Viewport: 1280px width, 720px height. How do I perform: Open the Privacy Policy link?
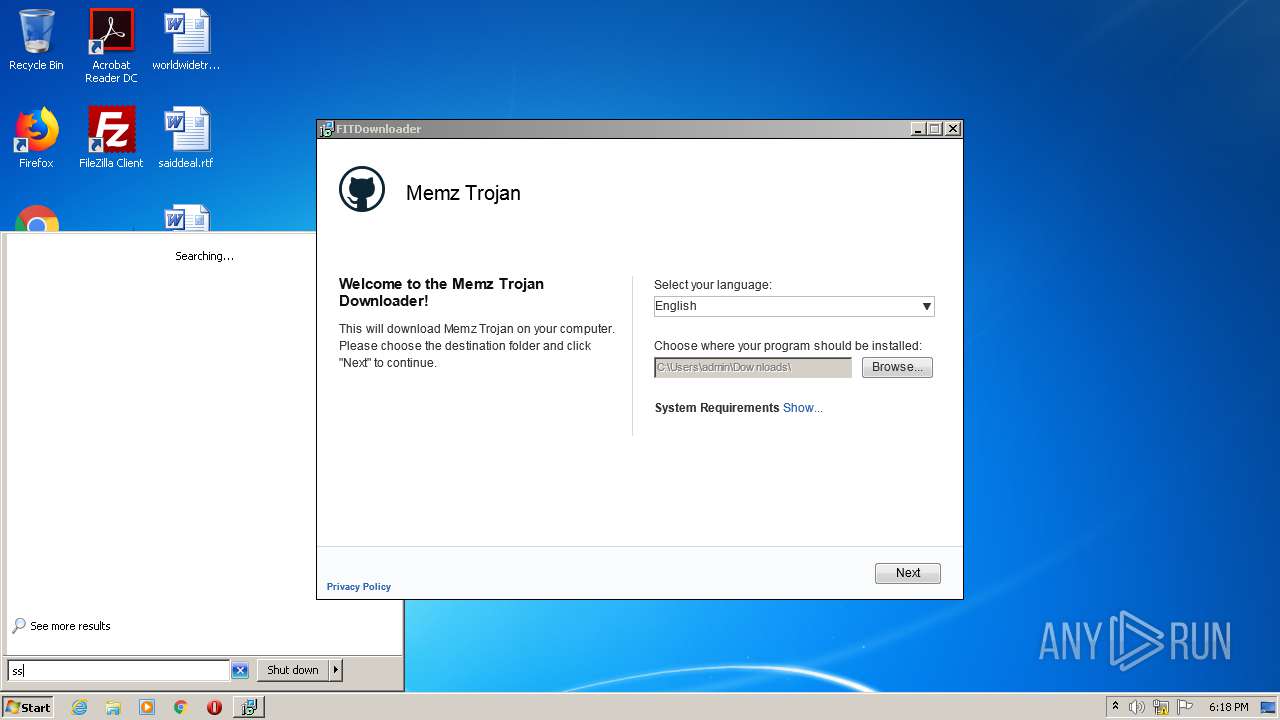pyautogui.click(x=359, y=587)
